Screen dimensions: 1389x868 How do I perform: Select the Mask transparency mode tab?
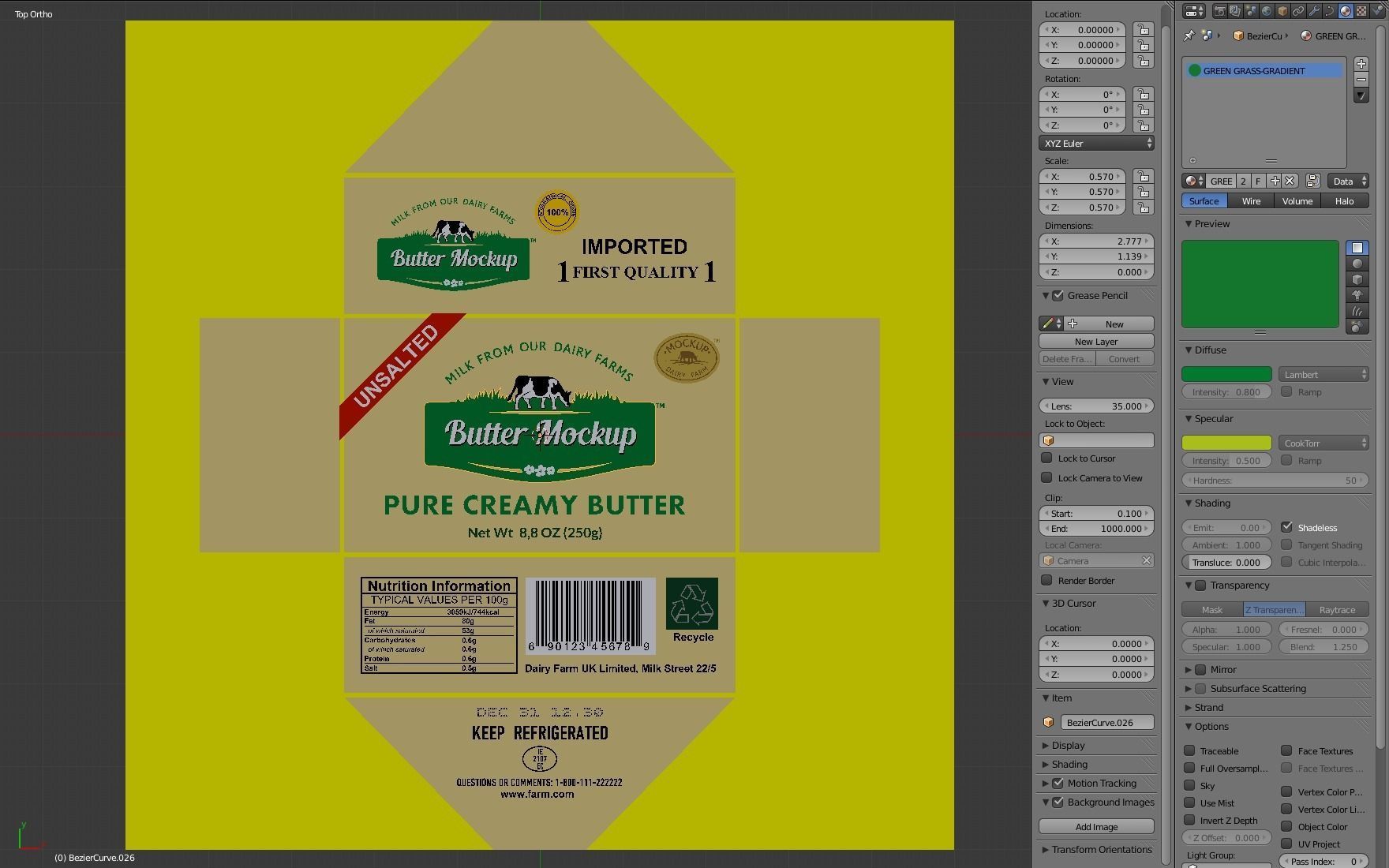pos(1212,609)
